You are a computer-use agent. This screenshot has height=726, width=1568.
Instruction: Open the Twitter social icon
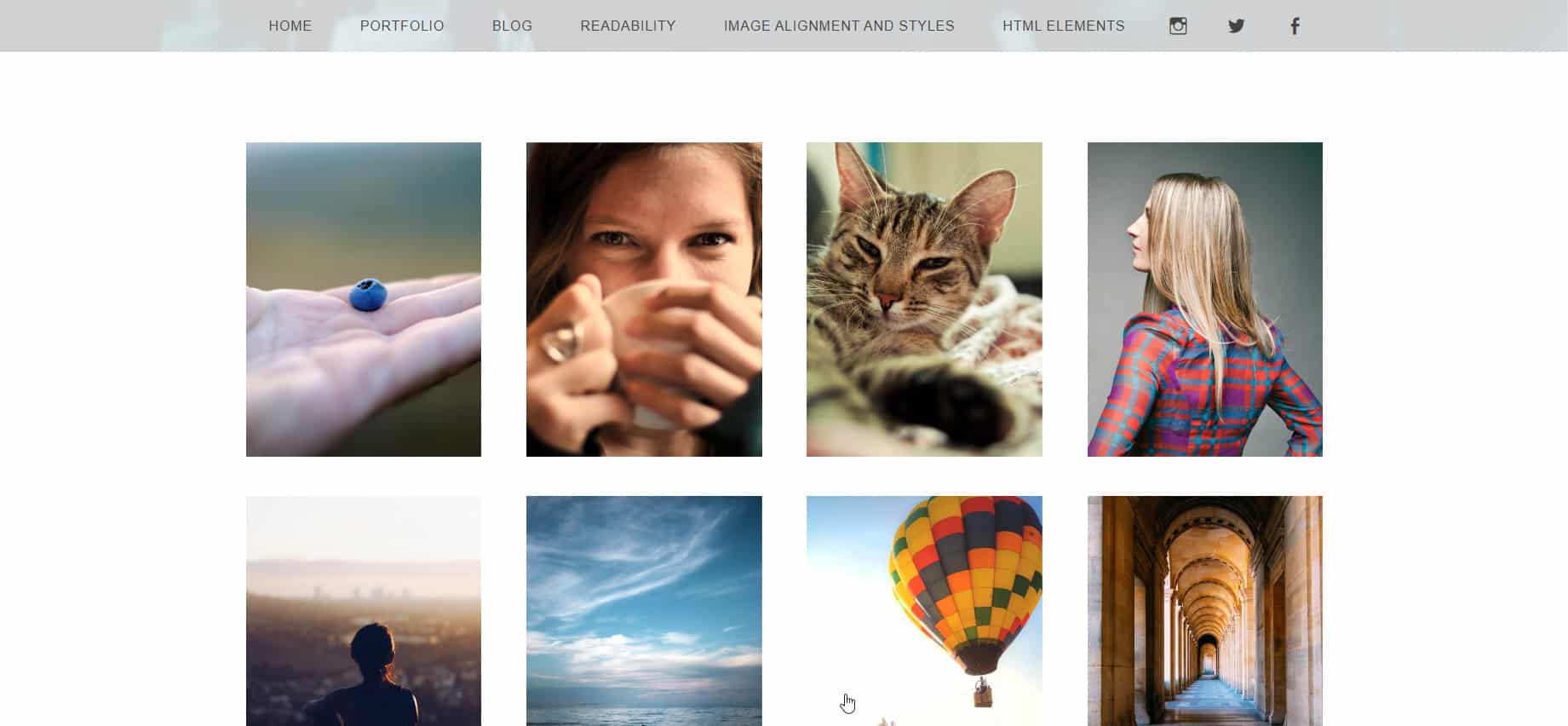tap(1237, 26)
